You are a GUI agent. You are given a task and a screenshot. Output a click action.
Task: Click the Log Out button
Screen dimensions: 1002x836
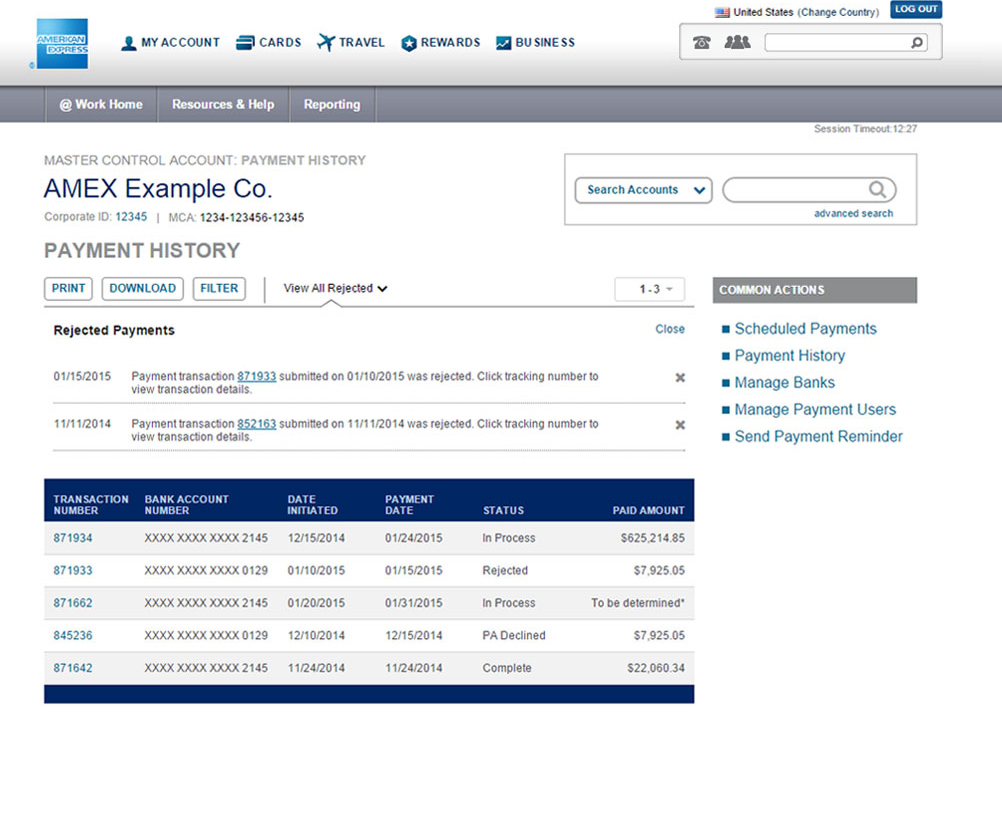(916, 9)
